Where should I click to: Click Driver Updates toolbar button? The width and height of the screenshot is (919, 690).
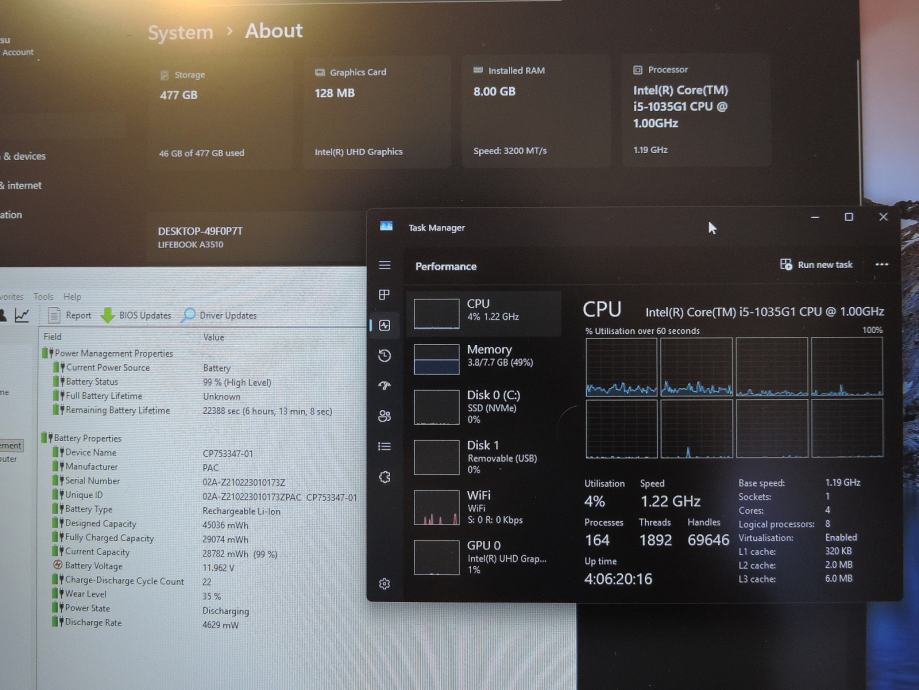[x=219, y=315]
